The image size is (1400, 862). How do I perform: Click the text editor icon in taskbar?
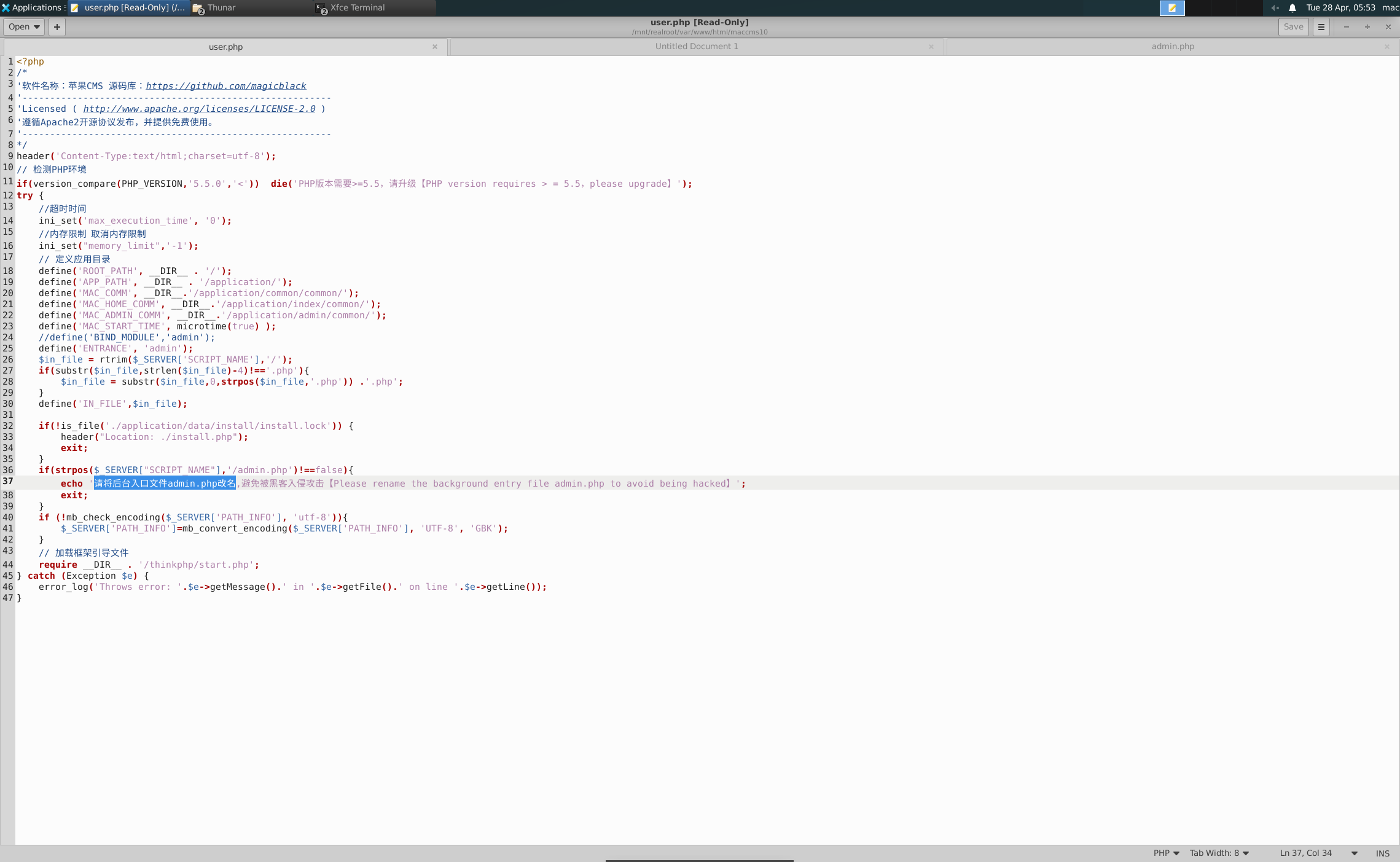(75, 8)
